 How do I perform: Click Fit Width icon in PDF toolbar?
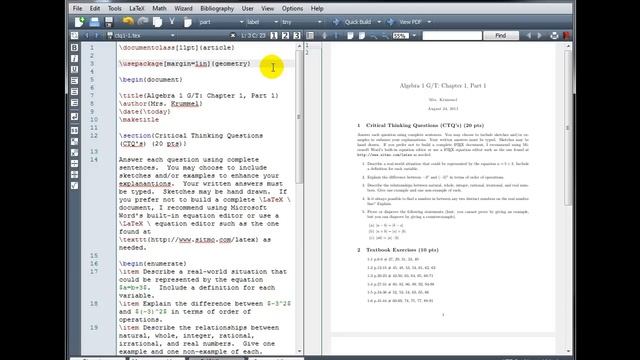tap(350, 36)
